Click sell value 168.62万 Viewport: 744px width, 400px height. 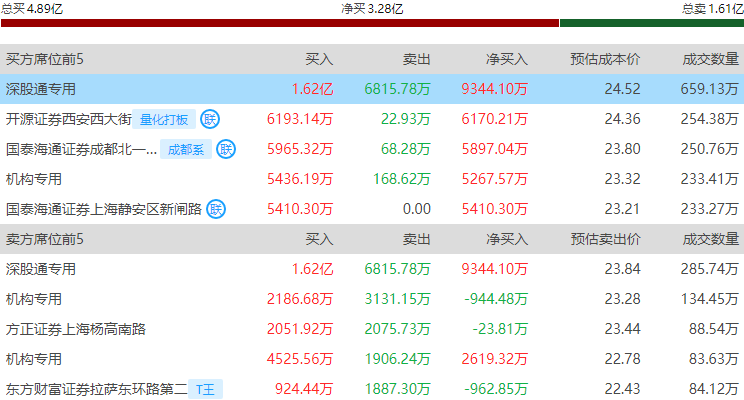coord(401,178)
